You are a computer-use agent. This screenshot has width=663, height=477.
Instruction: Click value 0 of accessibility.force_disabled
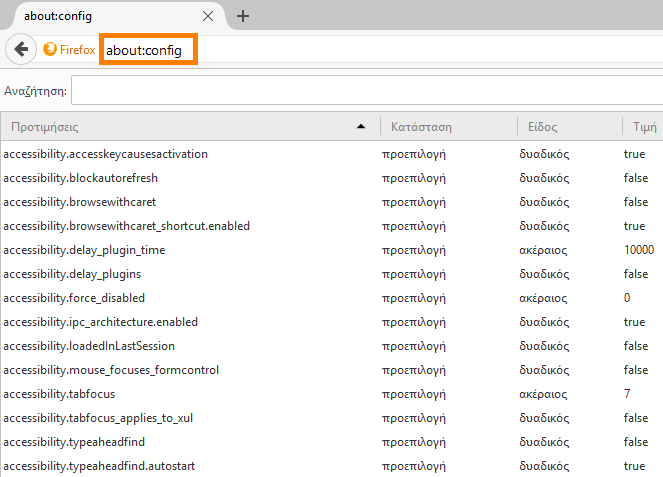(627, 298)
